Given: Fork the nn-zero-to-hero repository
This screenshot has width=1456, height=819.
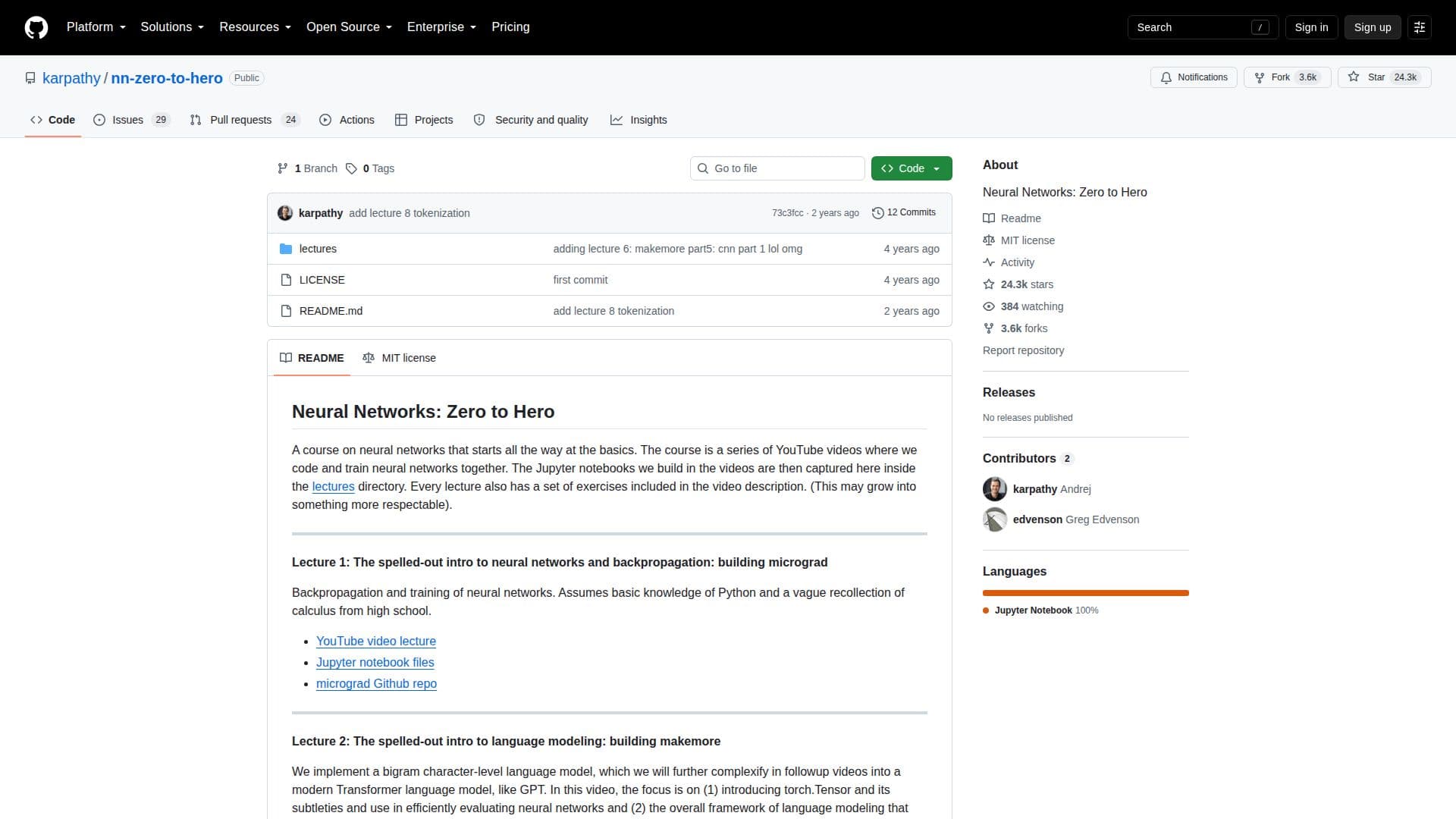Looking at the screenshot, I should (x=1287, y=77).
